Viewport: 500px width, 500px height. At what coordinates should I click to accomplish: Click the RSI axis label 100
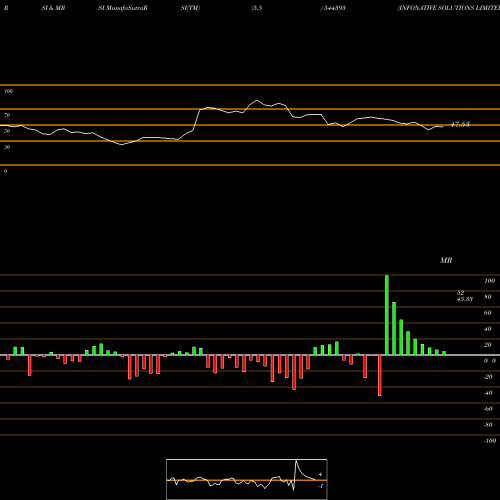[8, 91]
